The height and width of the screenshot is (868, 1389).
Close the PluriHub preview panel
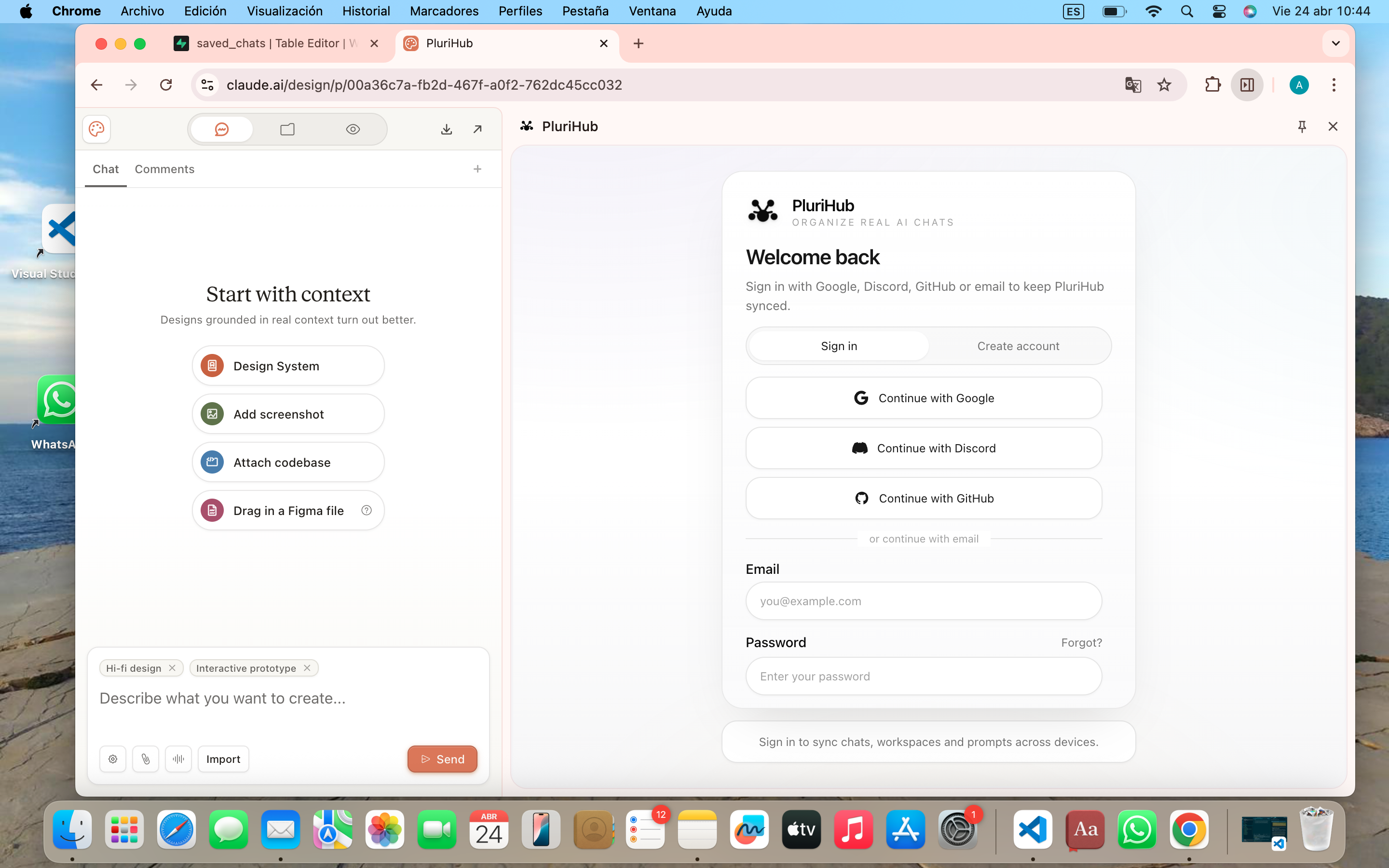click(x=1333, y=126)
